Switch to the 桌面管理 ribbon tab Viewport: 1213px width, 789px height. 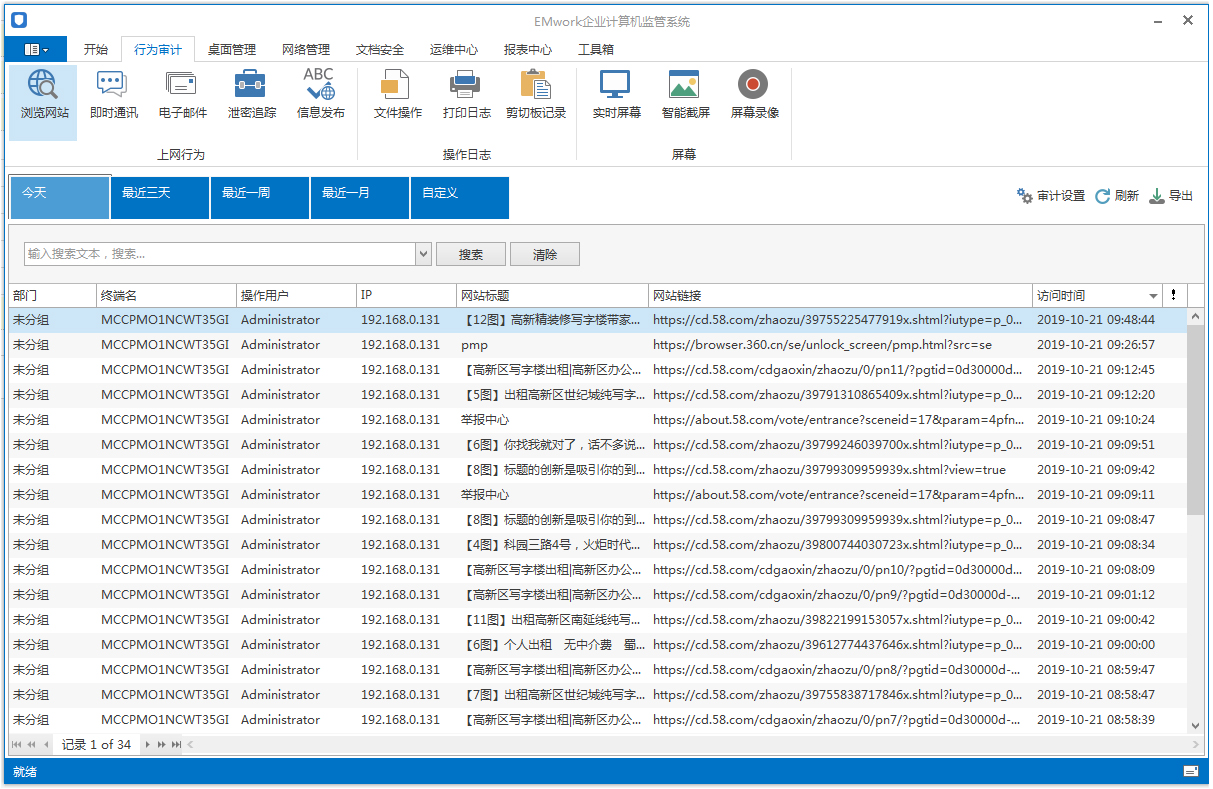tap(232, 49)
